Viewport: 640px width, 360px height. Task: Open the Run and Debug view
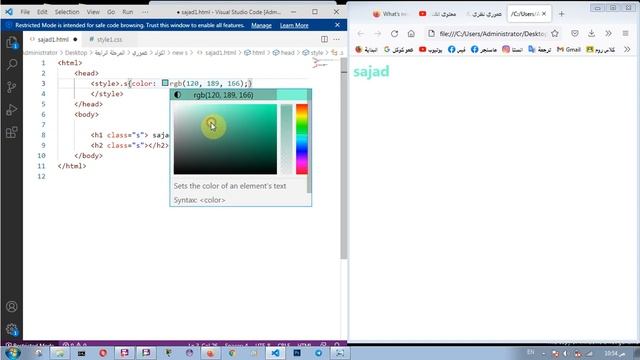12,109
